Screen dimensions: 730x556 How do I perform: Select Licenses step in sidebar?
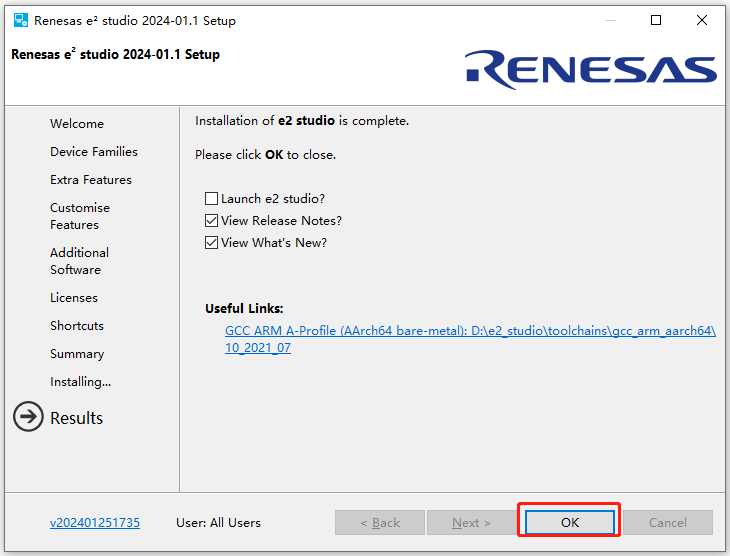(74, 298)
